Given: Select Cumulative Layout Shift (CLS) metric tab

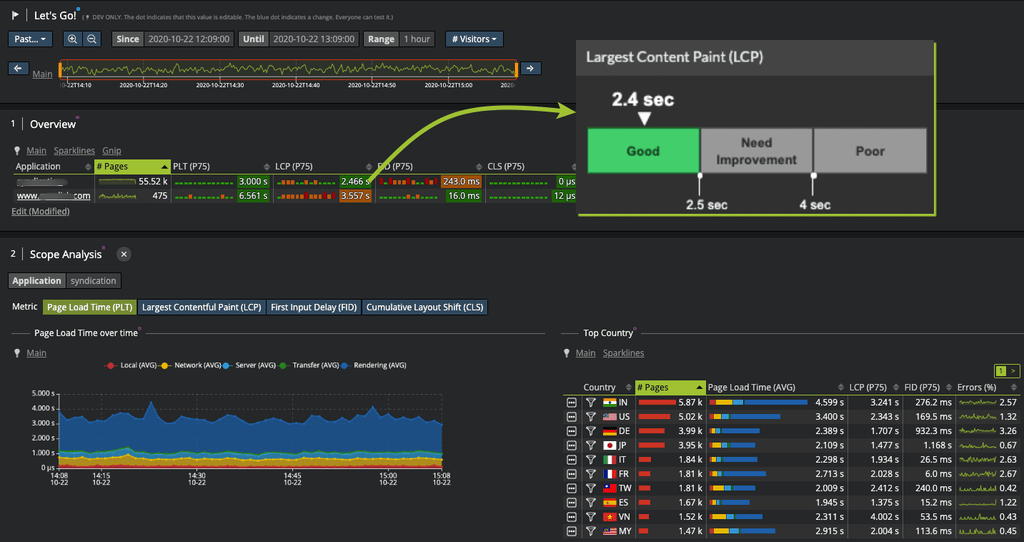Looking at the screenshot, I should point(424,307).
